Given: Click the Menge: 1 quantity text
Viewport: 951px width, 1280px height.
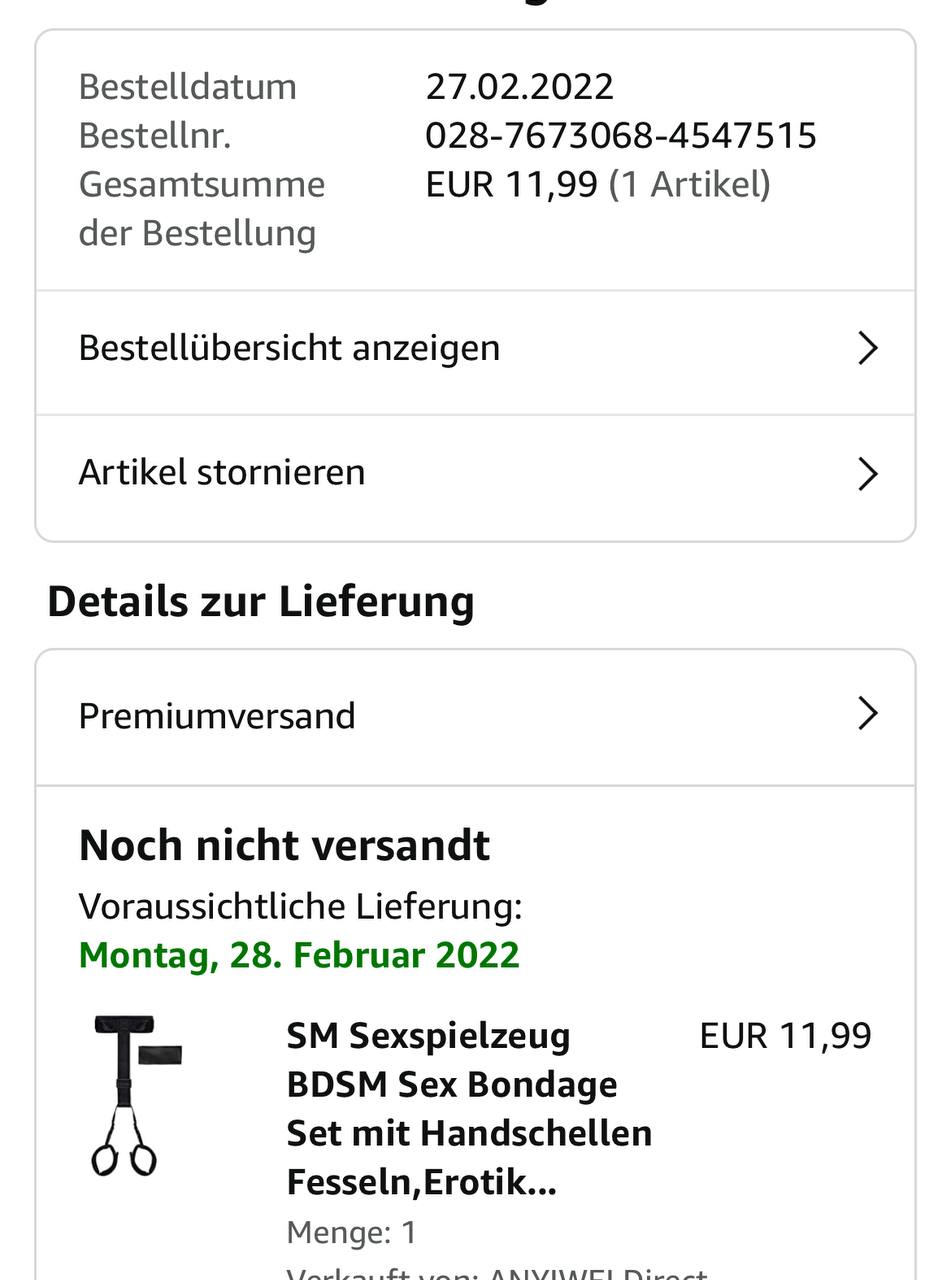Looking at the screenshot, I should [x=351, y=1232].
